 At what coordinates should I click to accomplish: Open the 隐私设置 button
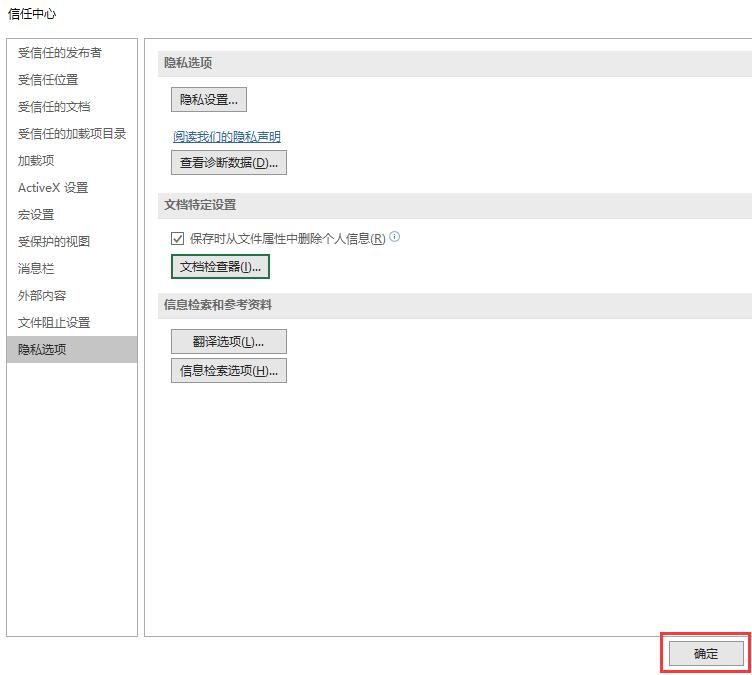[209, 100]
